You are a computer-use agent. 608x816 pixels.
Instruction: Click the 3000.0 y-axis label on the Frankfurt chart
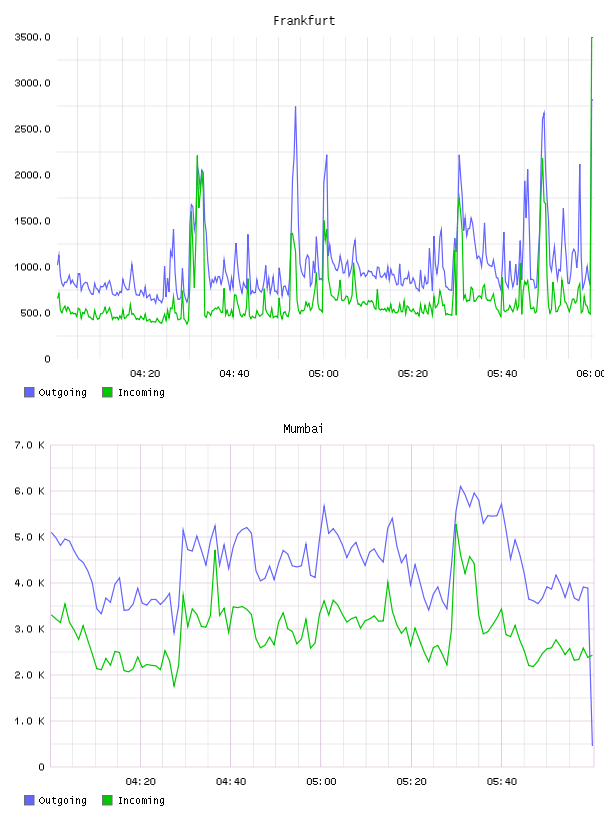[32, 83]
